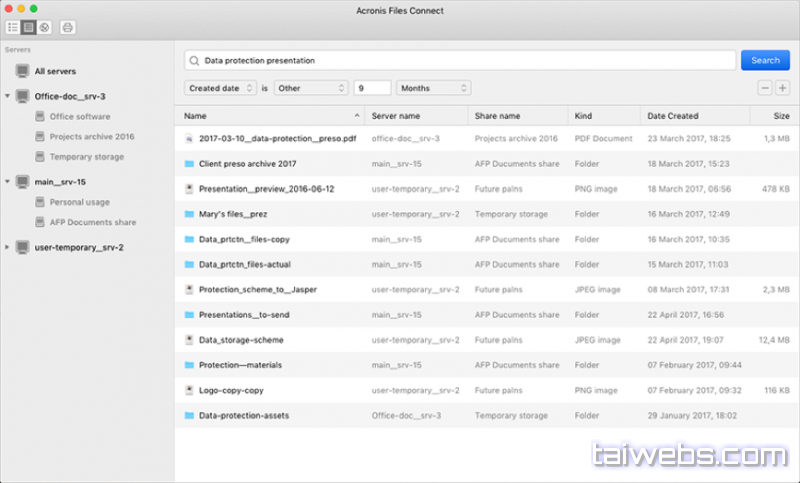Open the Months unit dropdown

coord(432,88)
